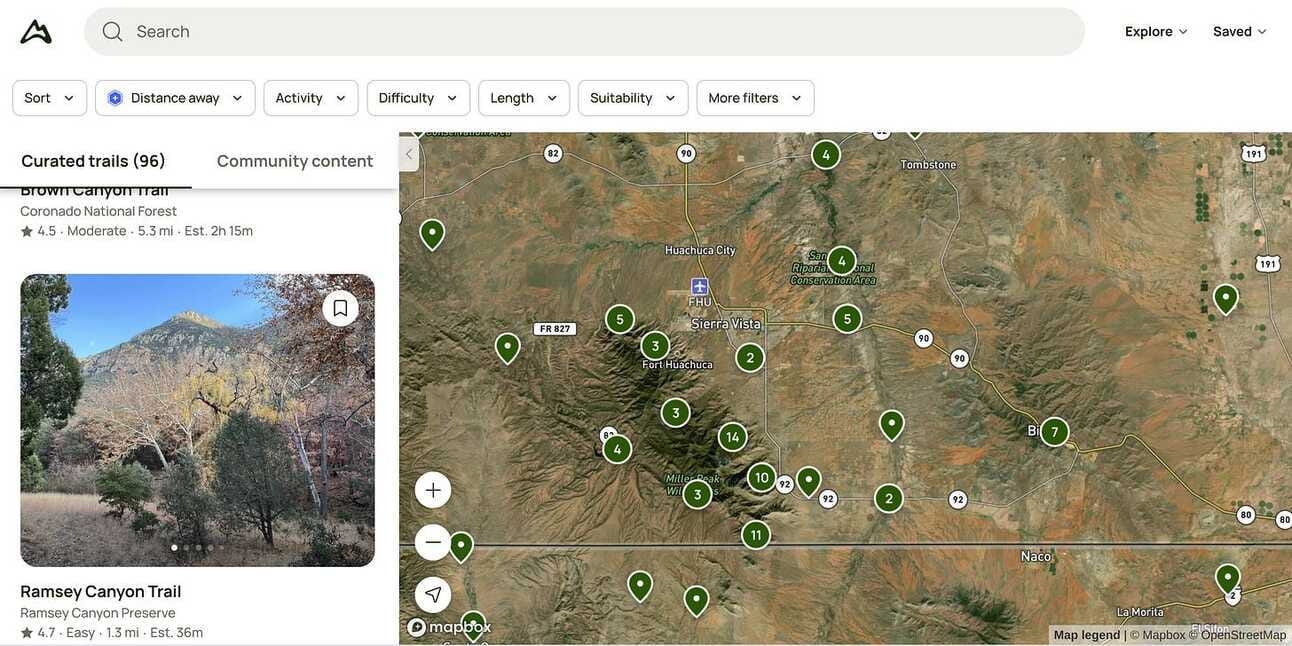Select cluster 4 beside route 83 marker
The image size is (1292, 646).
point(617,449)
